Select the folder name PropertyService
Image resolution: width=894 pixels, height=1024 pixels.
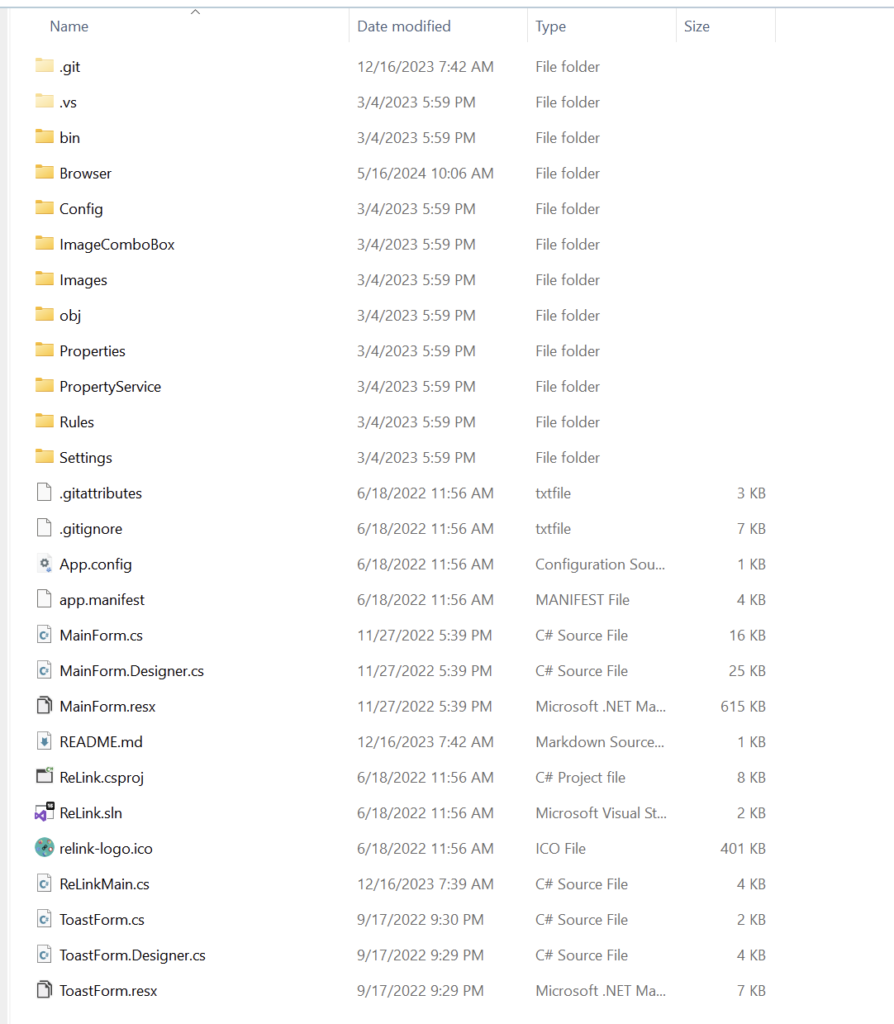[110, 387]
